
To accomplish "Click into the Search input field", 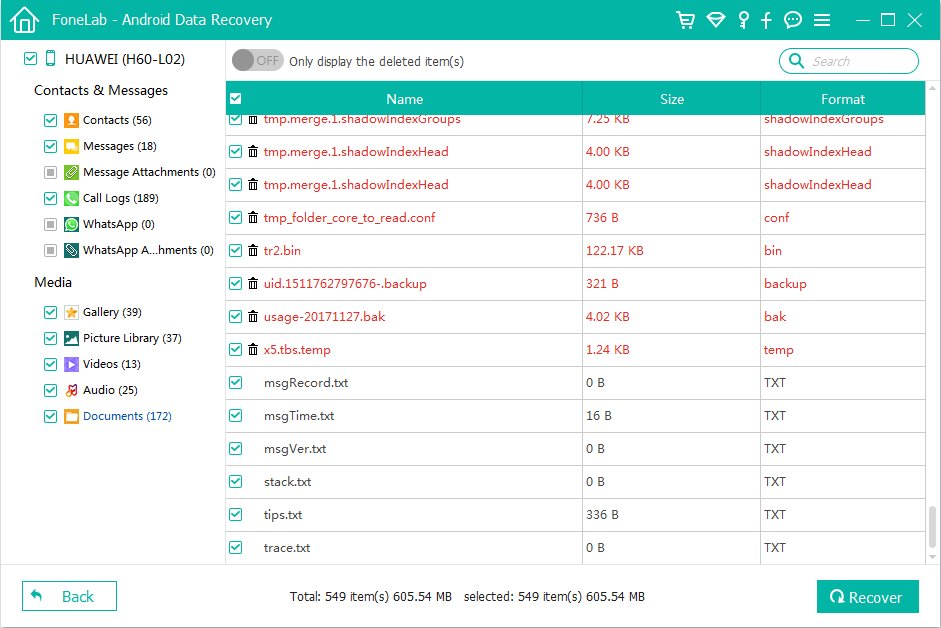I will pyautogui.click(x=860, y=61).
